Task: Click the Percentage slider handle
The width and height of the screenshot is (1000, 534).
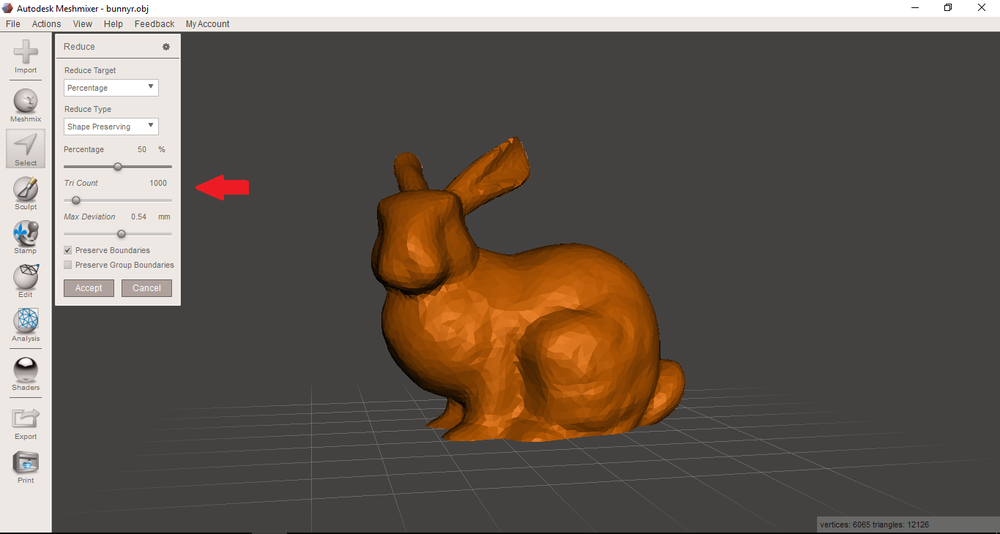Action: pyautogui.click(x=117, y=167)
